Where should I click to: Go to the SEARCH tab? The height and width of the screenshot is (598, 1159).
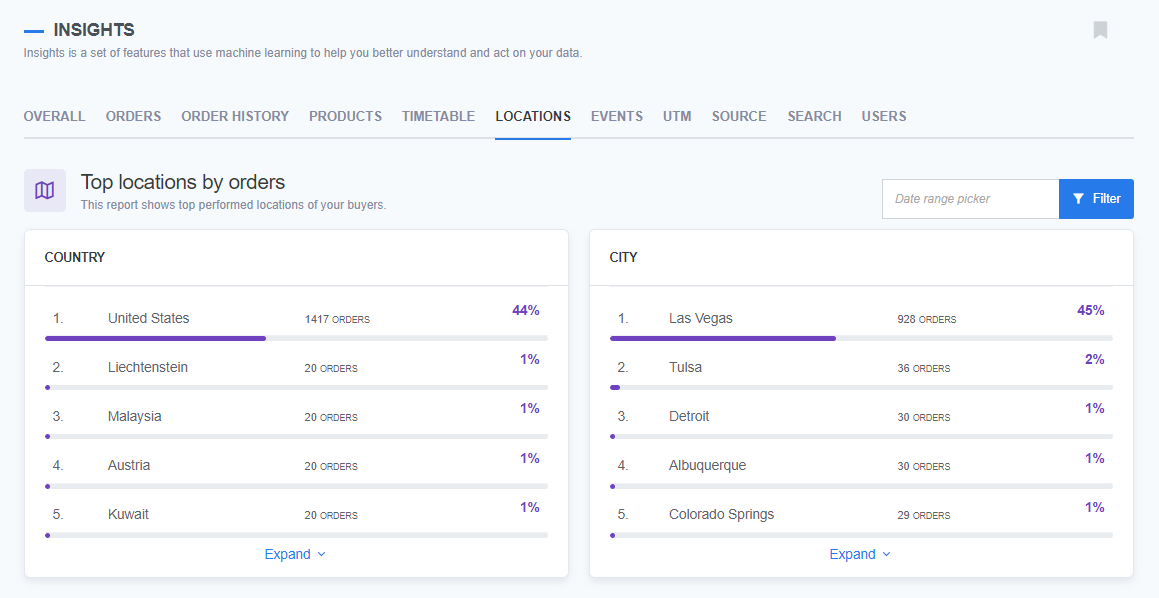814,116
